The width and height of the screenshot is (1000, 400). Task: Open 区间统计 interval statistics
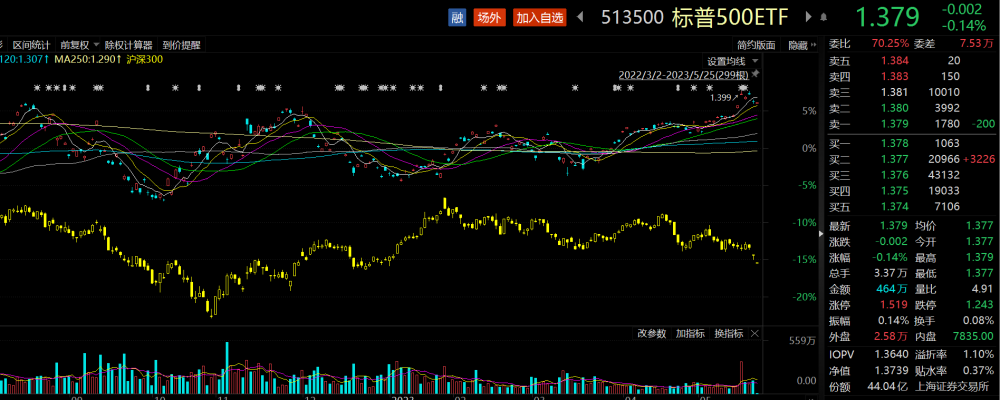pyautogui.click(x=31, y=45)
